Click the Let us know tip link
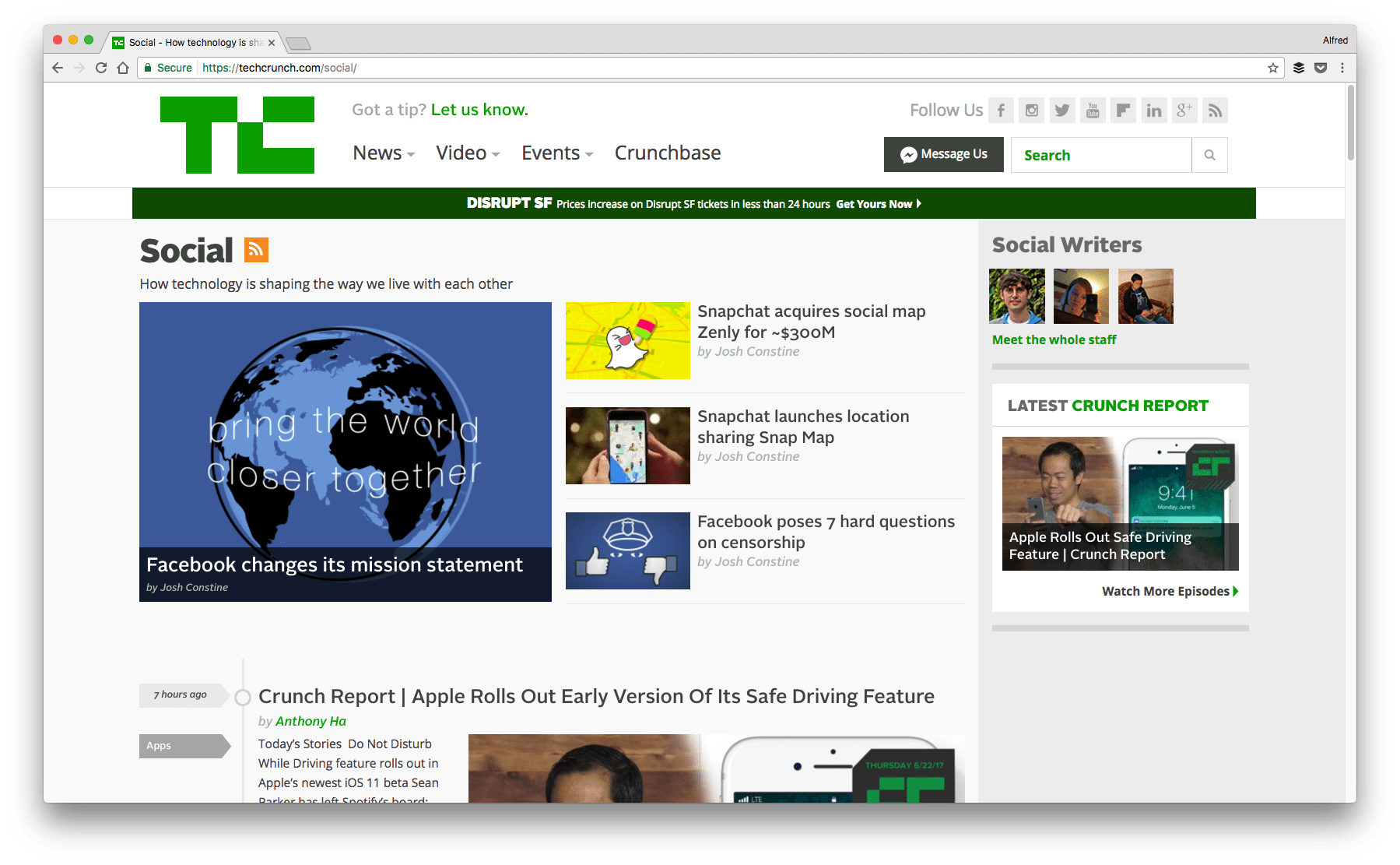This screenshot has width=1400, height=865. coord(478,109)
